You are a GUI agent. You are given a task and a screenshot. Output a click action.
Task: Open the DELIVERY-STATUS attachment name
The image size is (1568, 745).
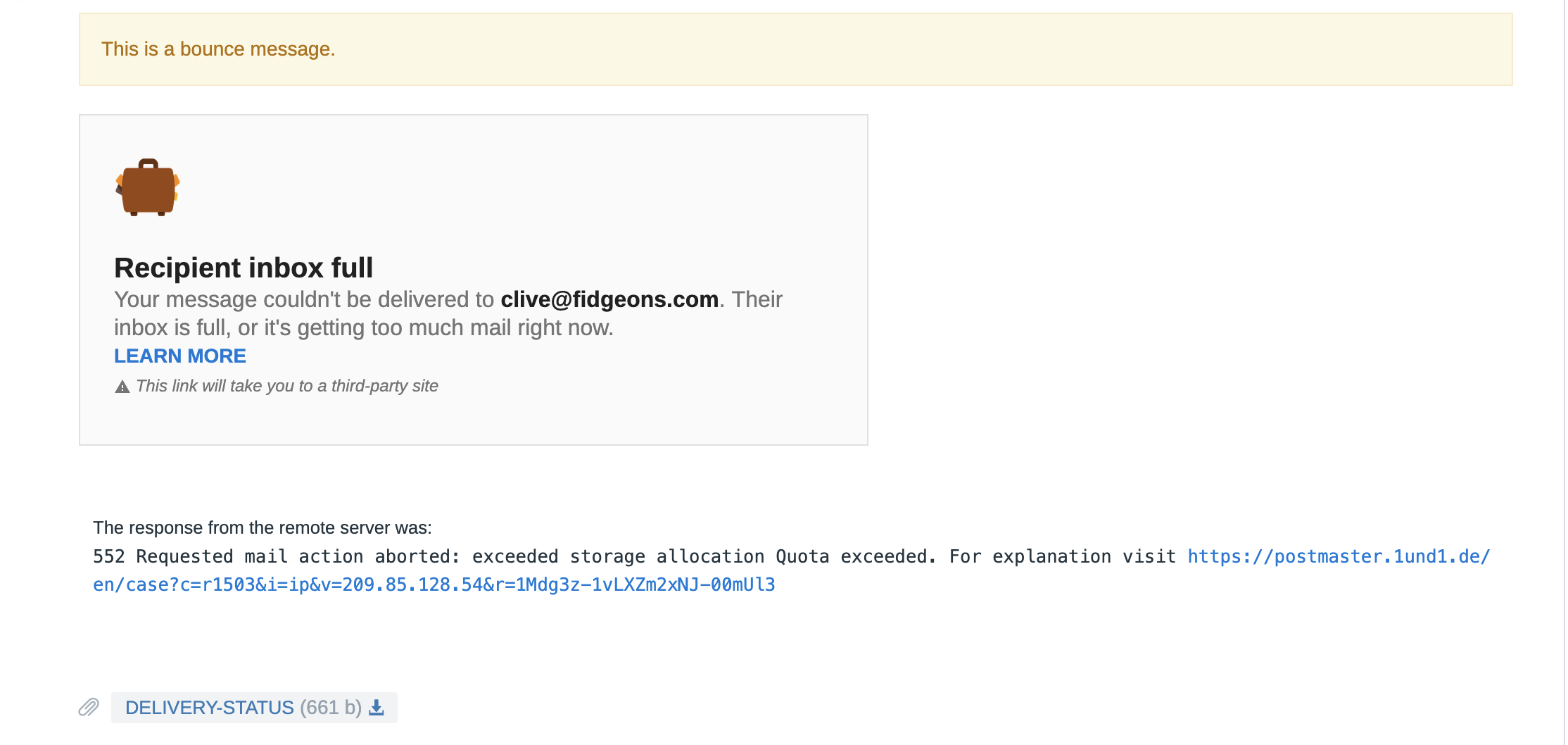(209, 707)
